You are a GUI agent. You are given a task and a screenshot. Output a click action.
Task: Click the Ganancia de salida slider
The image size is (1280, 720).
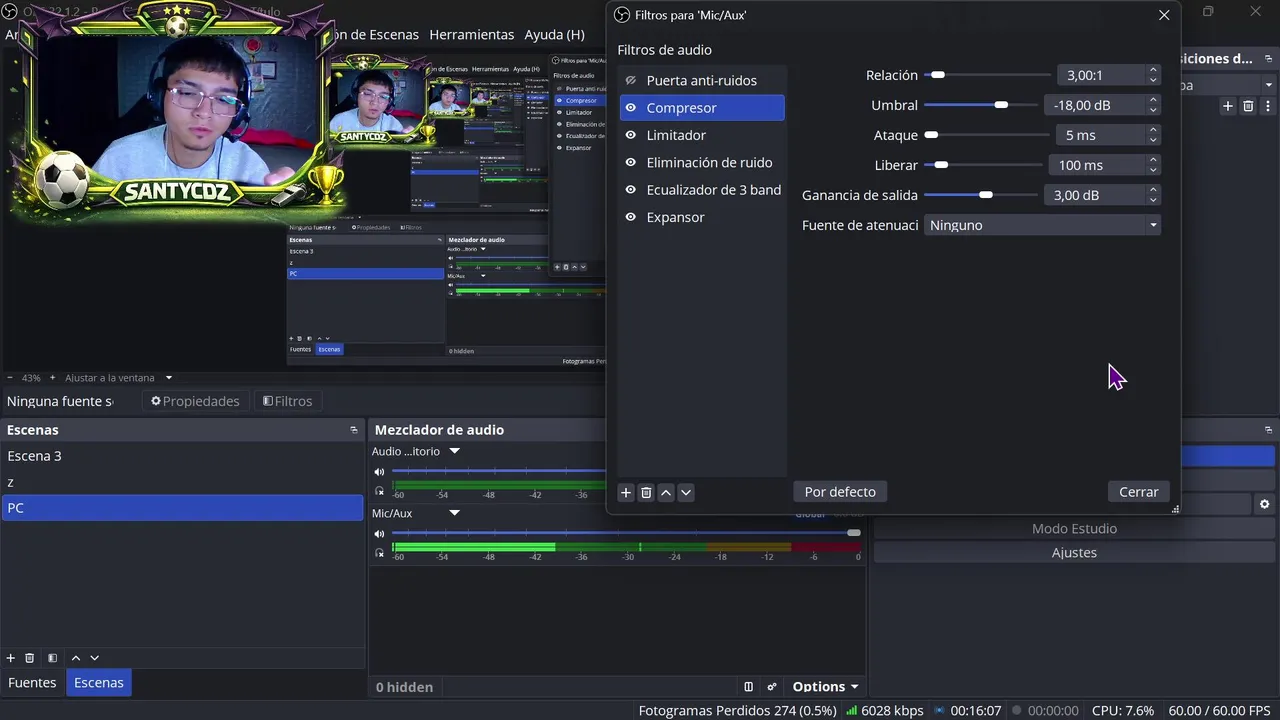click(x=980, y=195)
